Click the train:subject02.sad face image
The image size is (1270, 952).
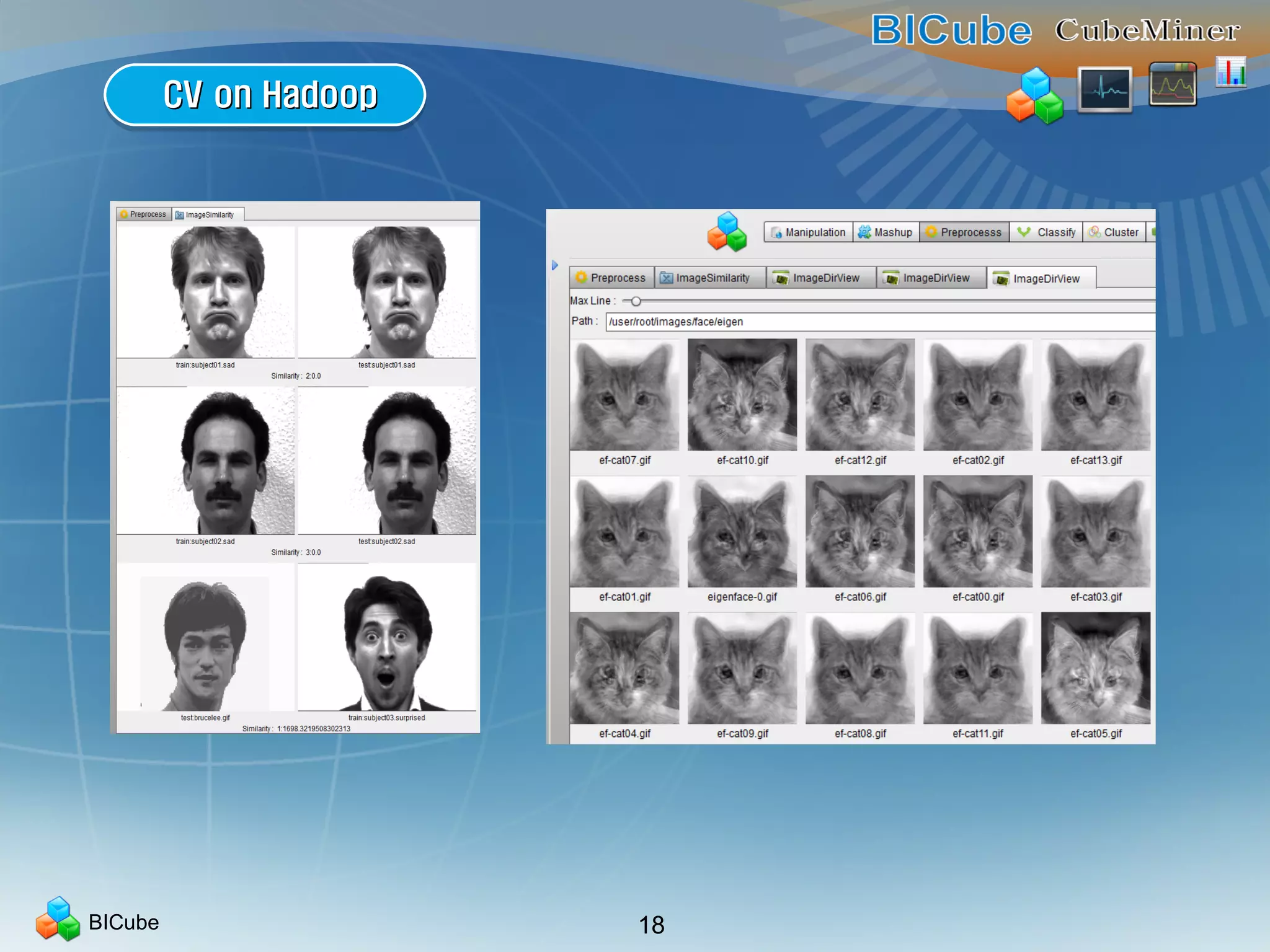tap(206, 461)
